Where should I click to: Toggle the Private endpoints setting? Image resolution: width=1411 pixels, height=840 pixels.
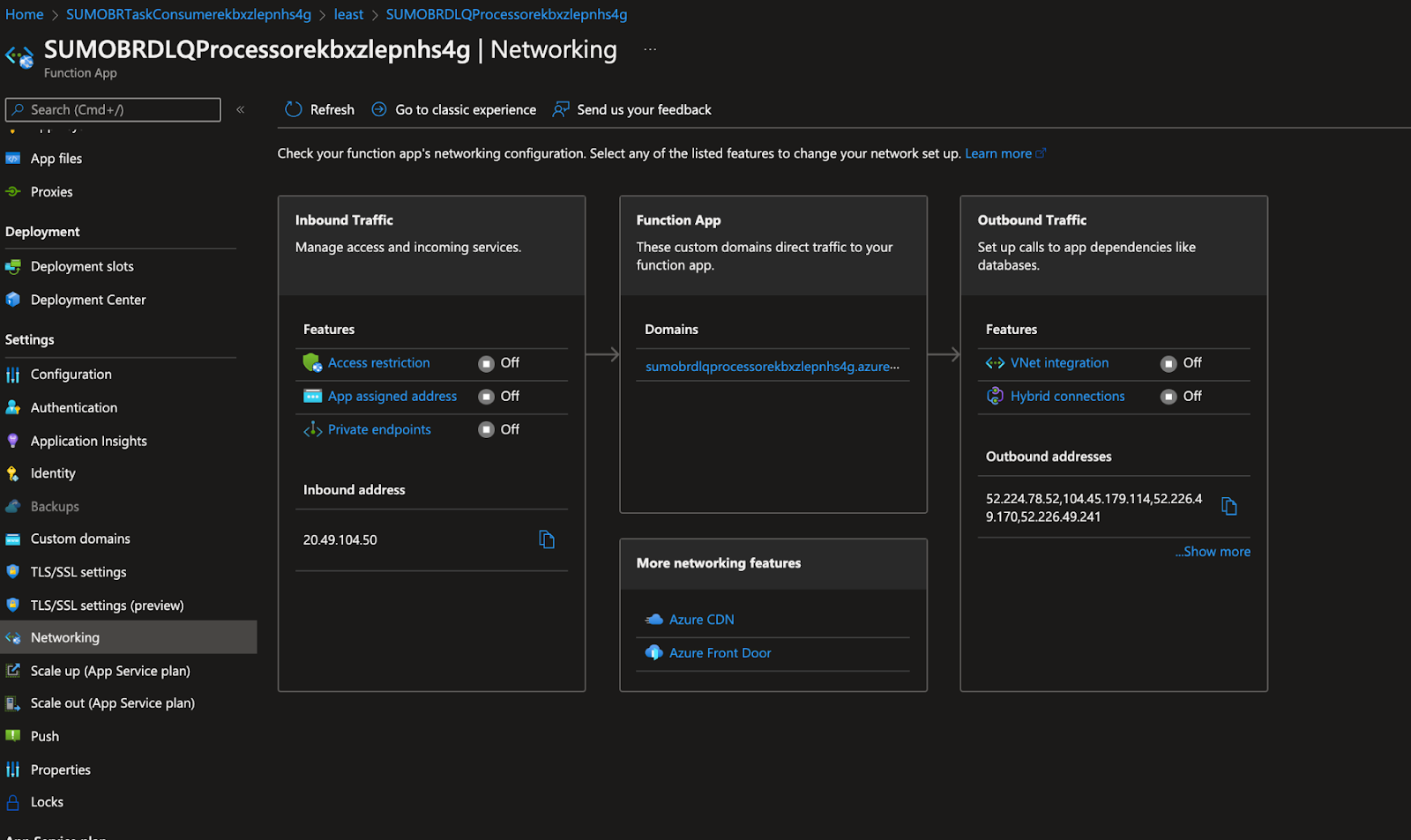(486, 429)
